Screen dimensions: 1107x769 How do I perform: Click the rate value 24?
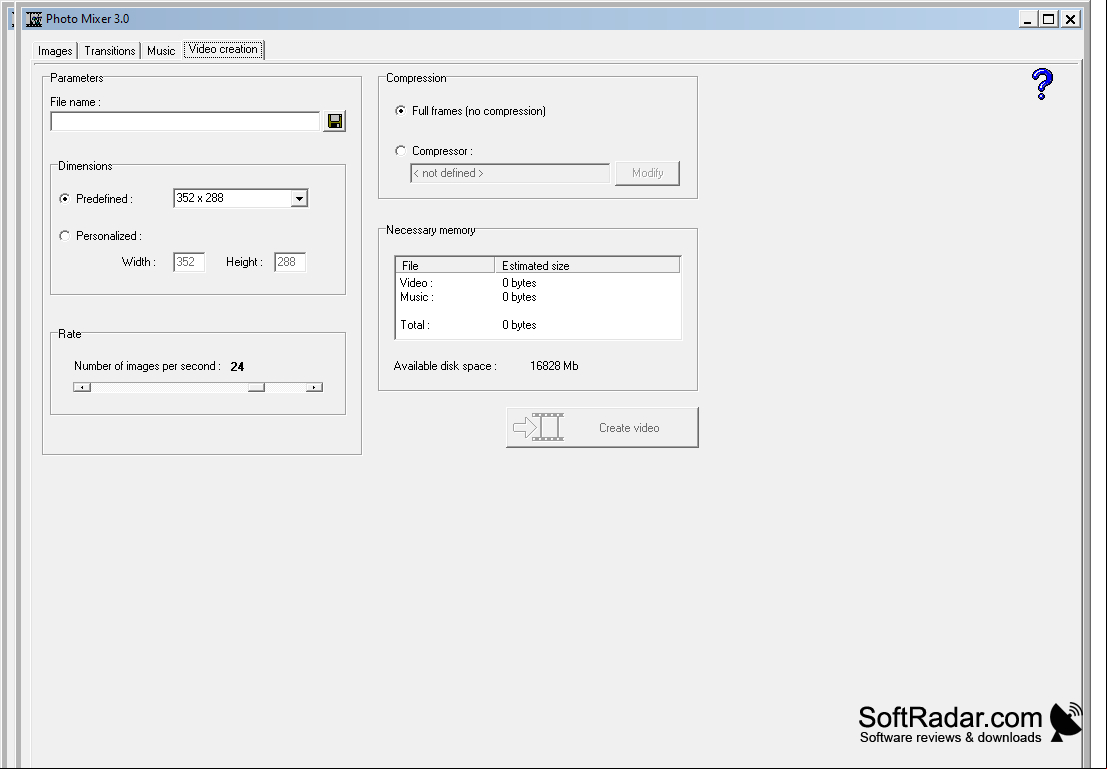[237, 367]
